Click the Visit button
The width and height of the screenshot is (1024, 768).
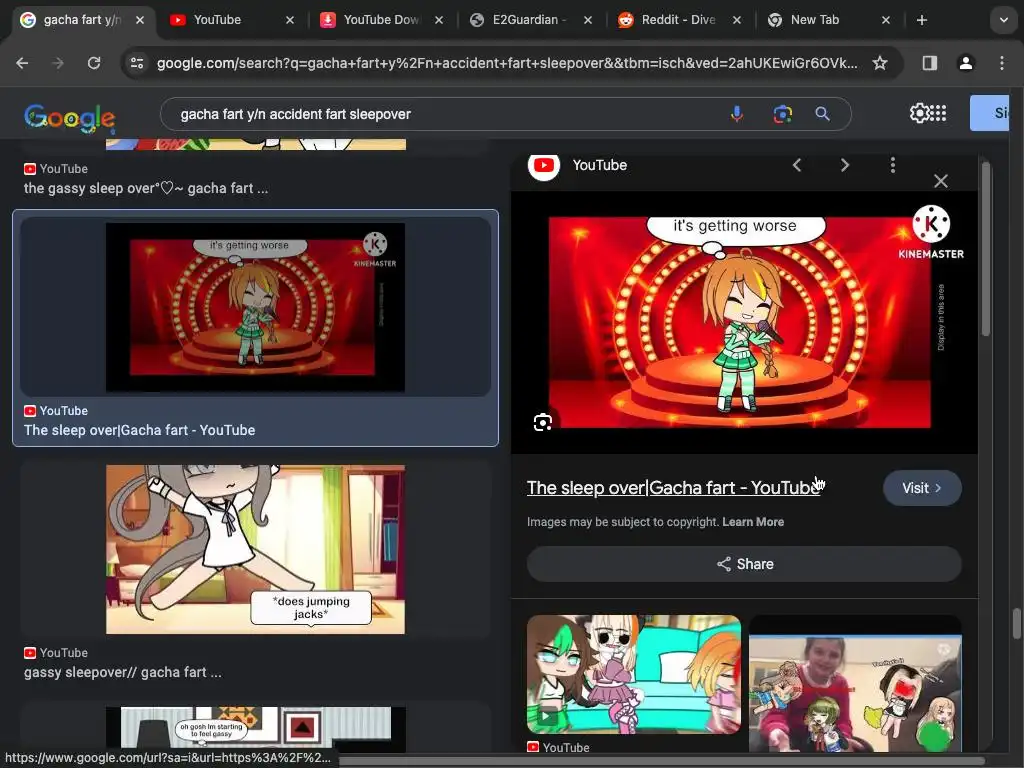921,488
